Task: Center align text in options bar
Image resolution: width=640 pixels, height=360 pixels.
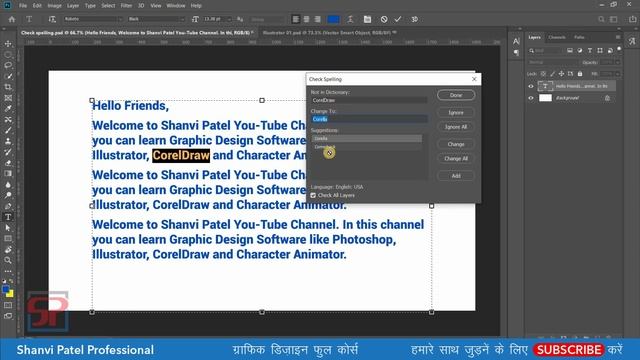Action: 307,19
